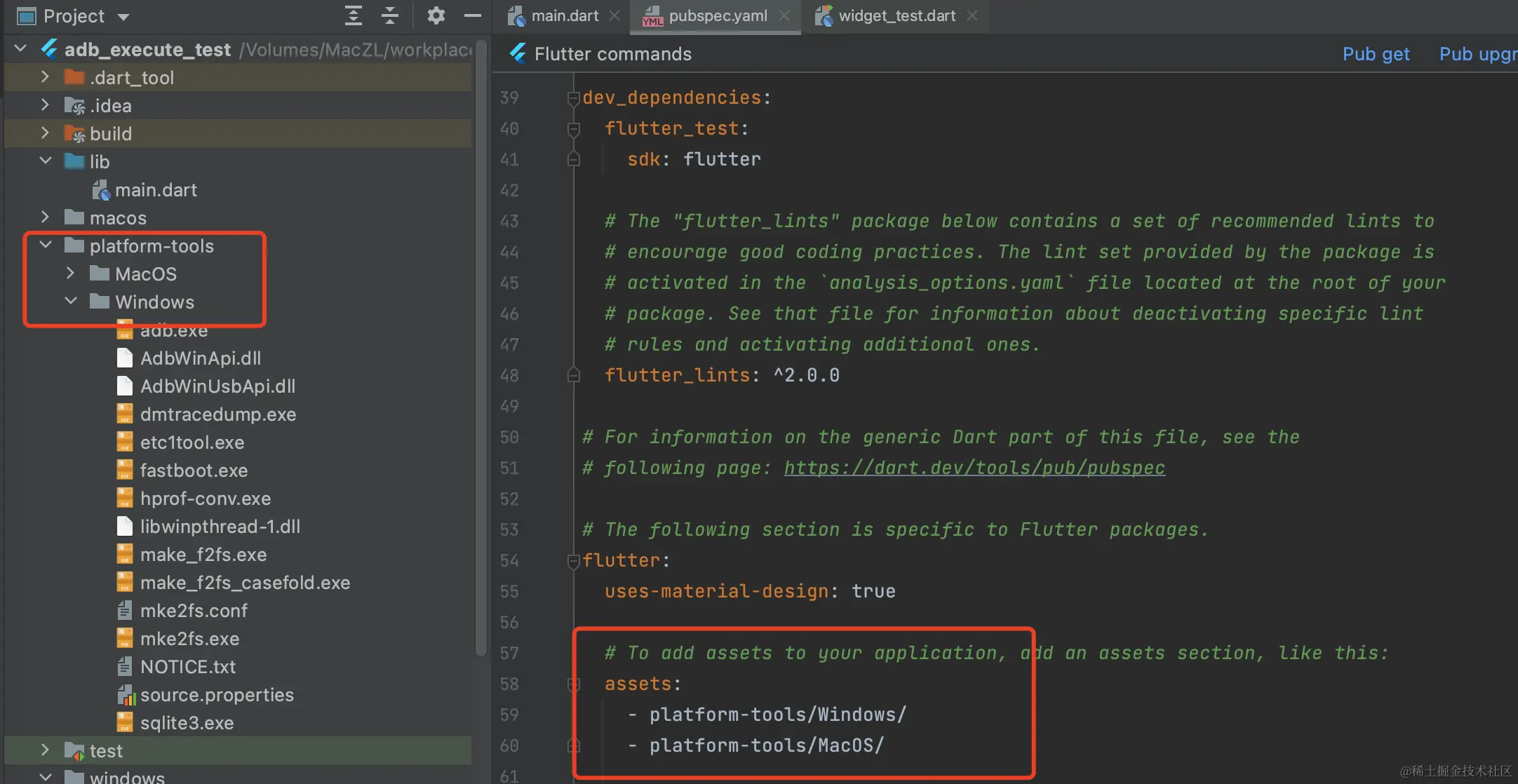The height and width of the screenshot is (784, 1518).
Task: Click the .dart_tool folder icon
Action: [x=74, y=76]
